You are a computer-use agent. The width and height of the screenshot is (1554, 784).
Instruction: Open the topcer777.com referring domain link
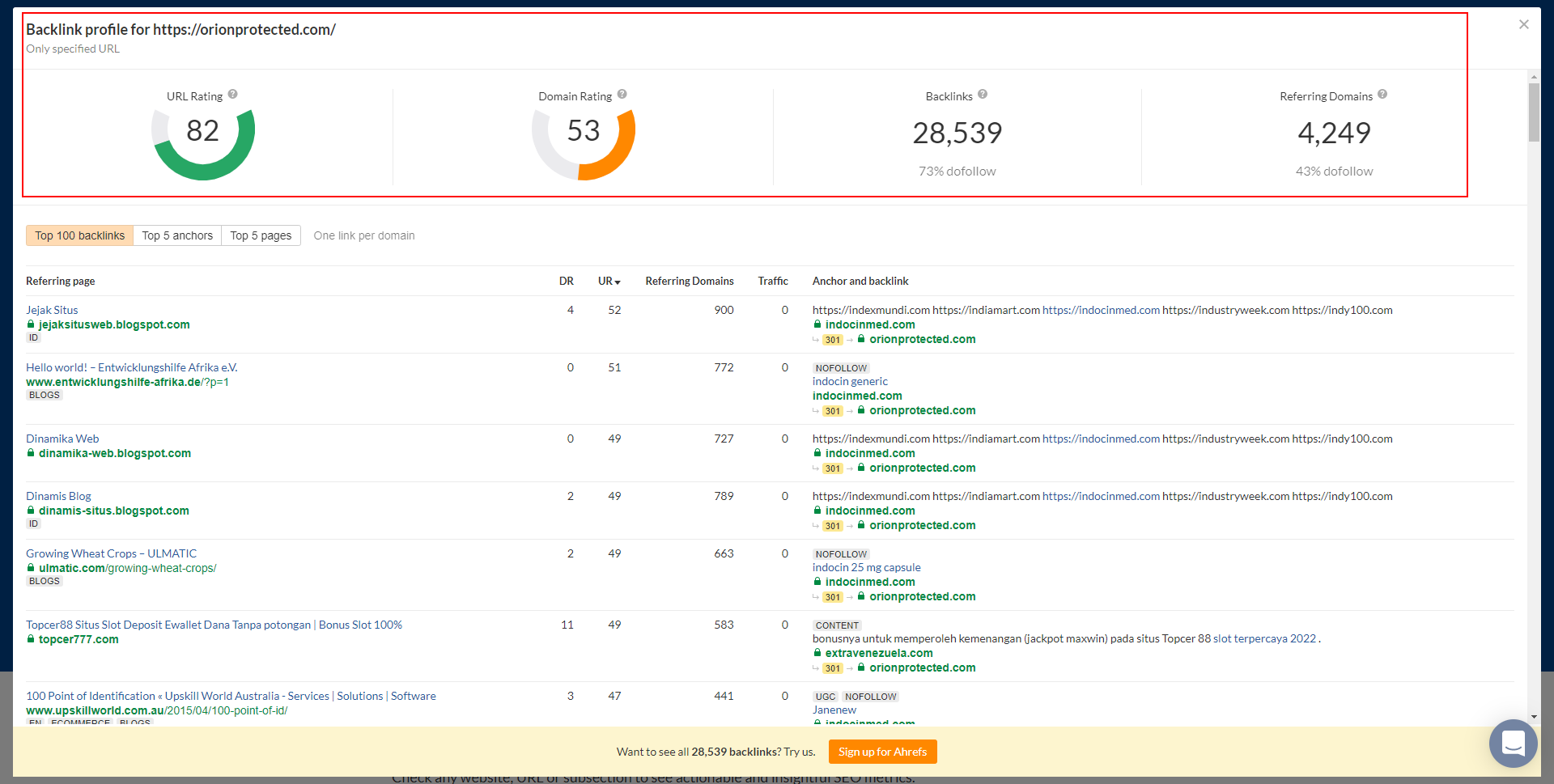coord(79,639)
